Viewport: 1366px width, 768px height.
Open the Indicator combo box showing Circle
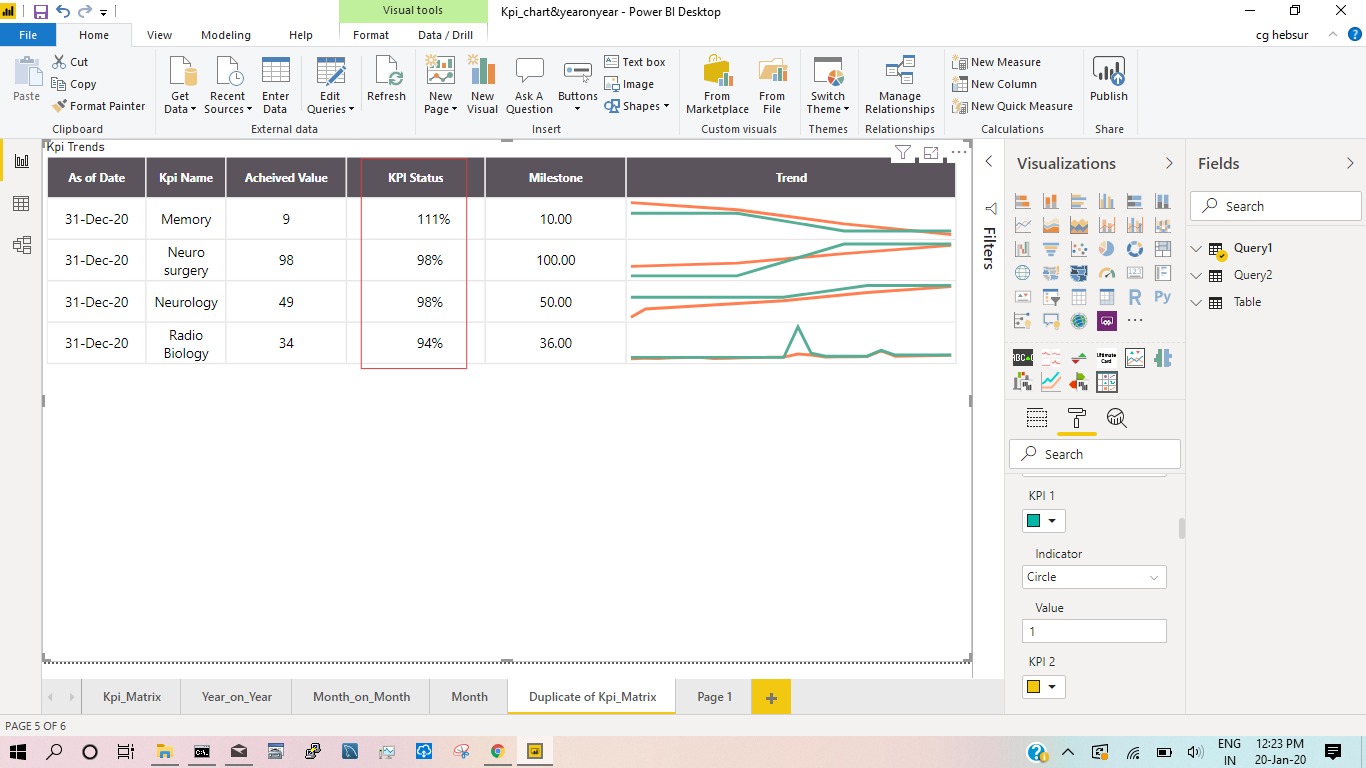pyautogui.click(x=1094, y=577)
